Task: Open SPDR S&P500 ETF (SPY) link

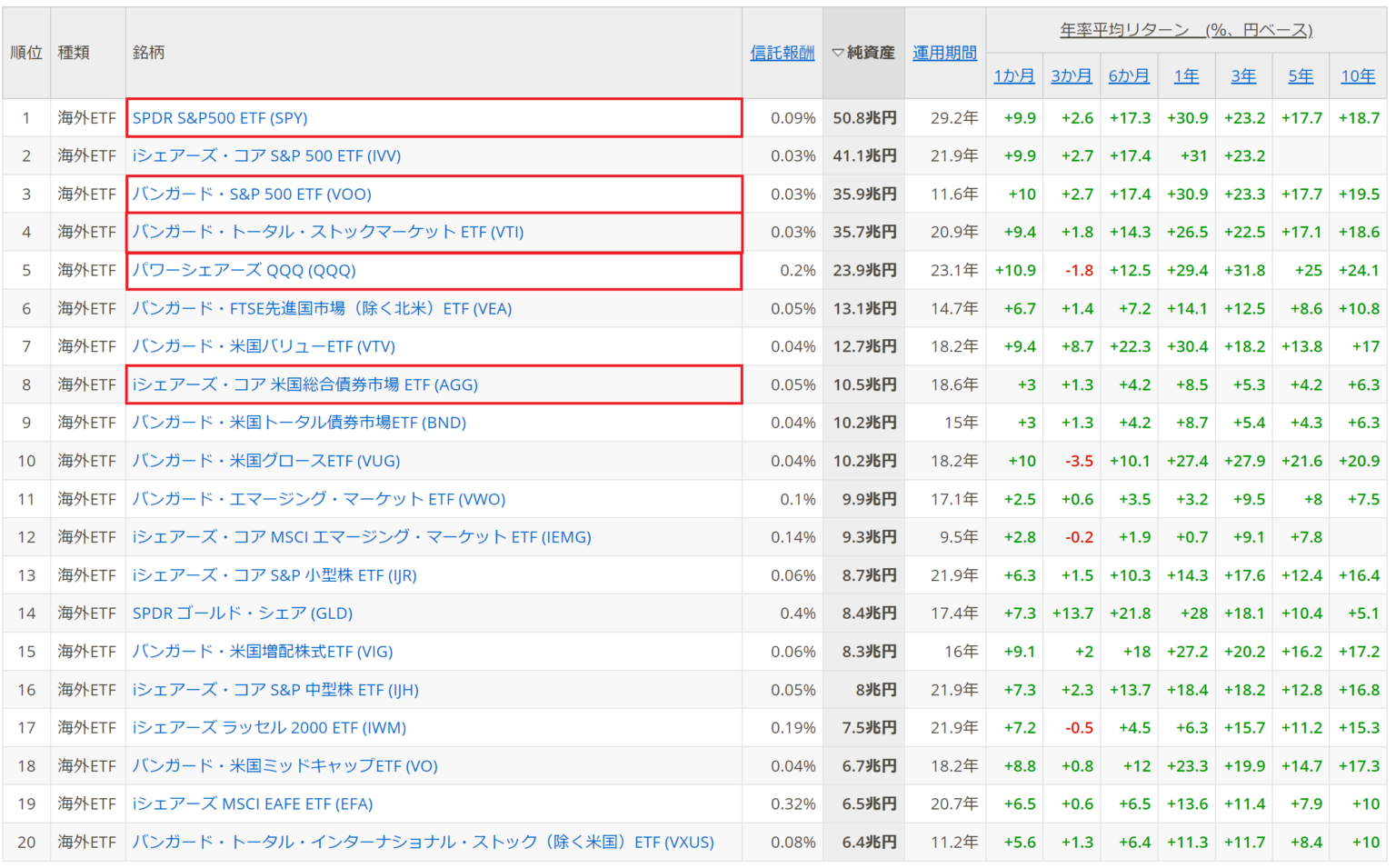Action: coord(220,118)
